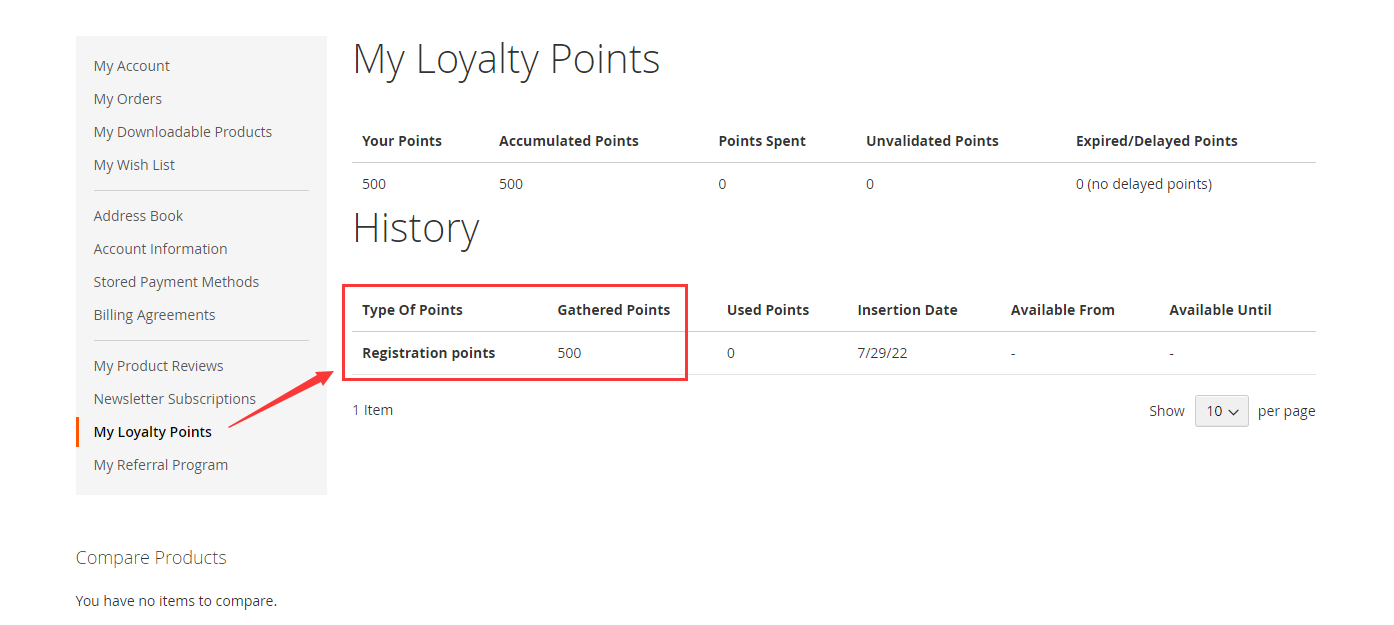Open My Referral Program page
The height and width of the screenshot is (625, 1394).
tap(161, 465)
